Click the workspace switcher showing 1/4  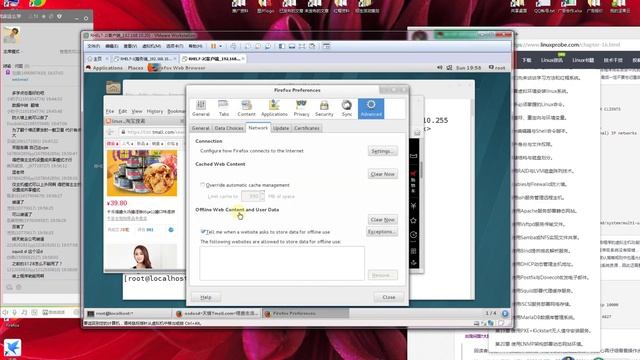point(491,313)
